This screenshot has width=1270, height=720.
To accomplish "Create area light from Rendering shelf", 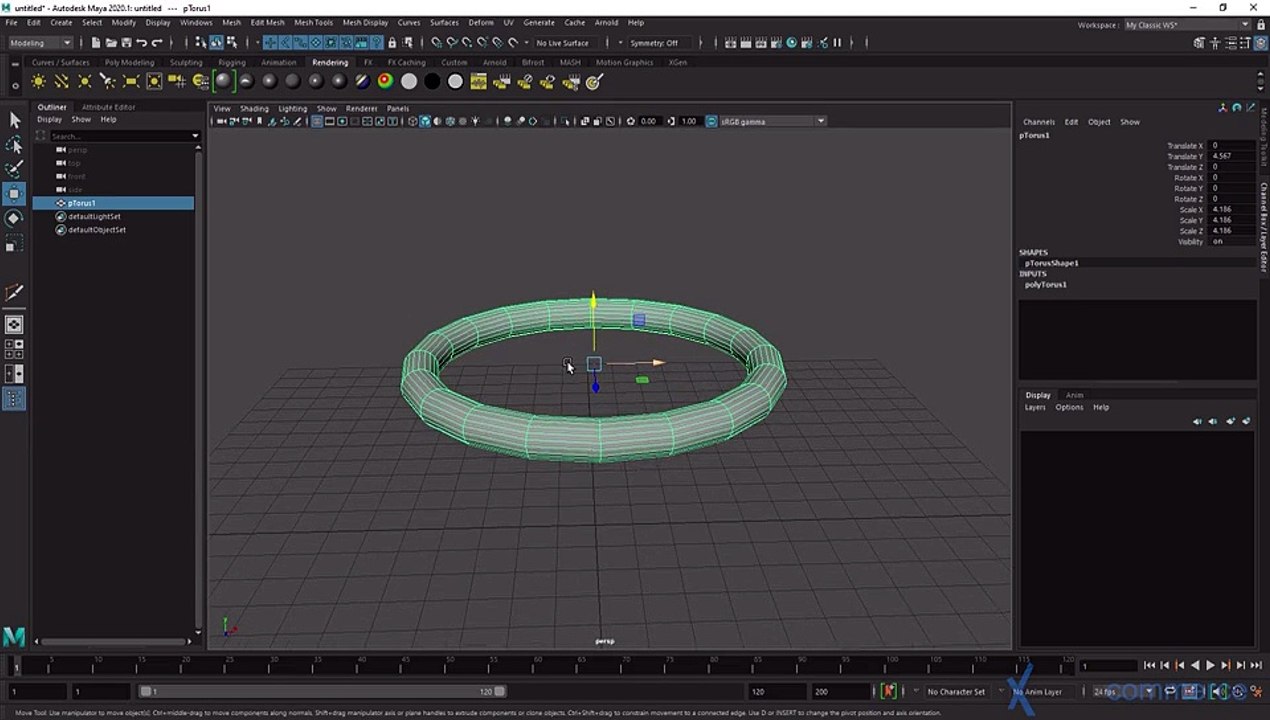I will click(130, 82).
